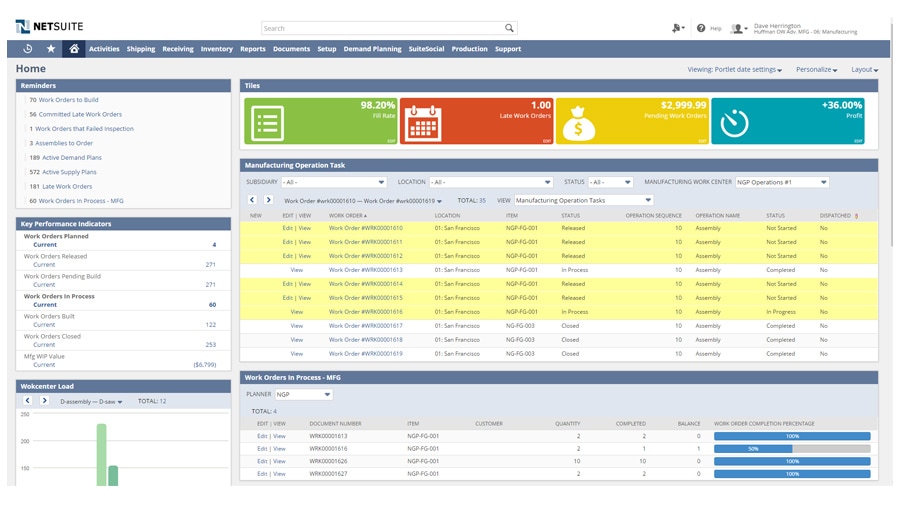The image size is (900, 523).
Task: Click the Dispatched column sort icon
Action: 857,216
